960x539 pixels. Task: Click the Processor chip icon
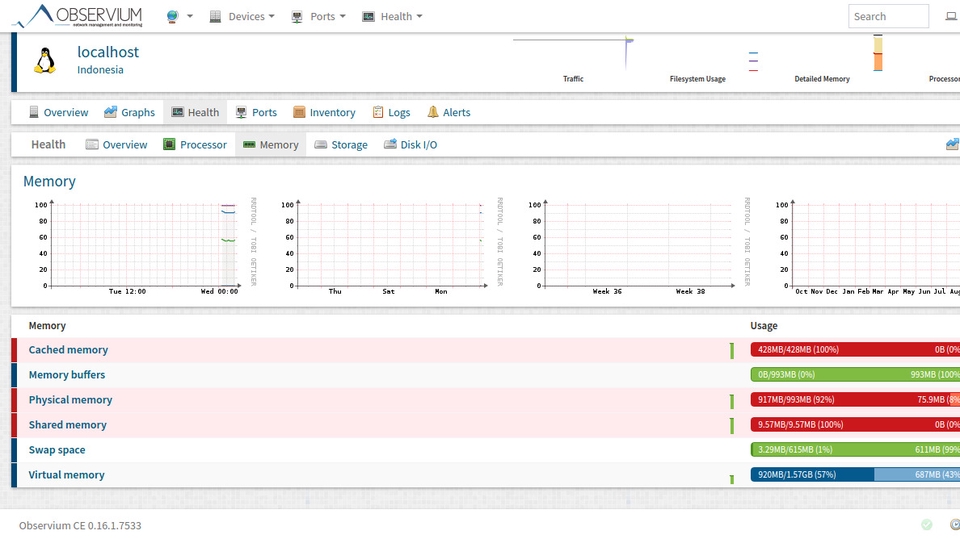(170, 145)
